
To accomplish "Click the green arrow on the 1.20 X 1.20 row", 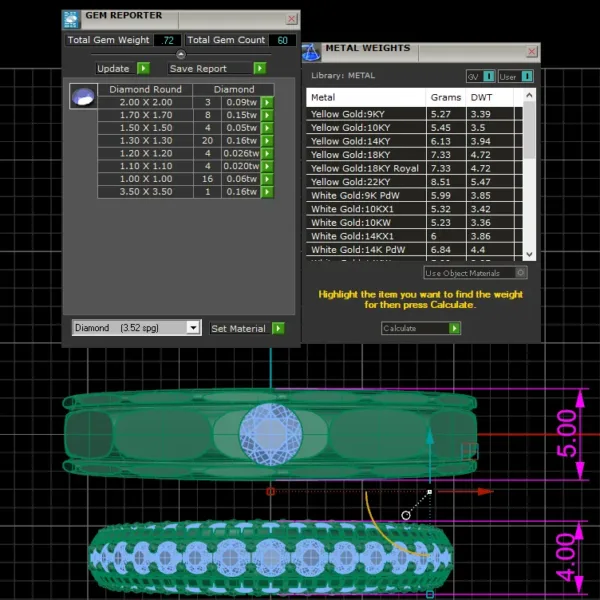I will click(267, 153).
